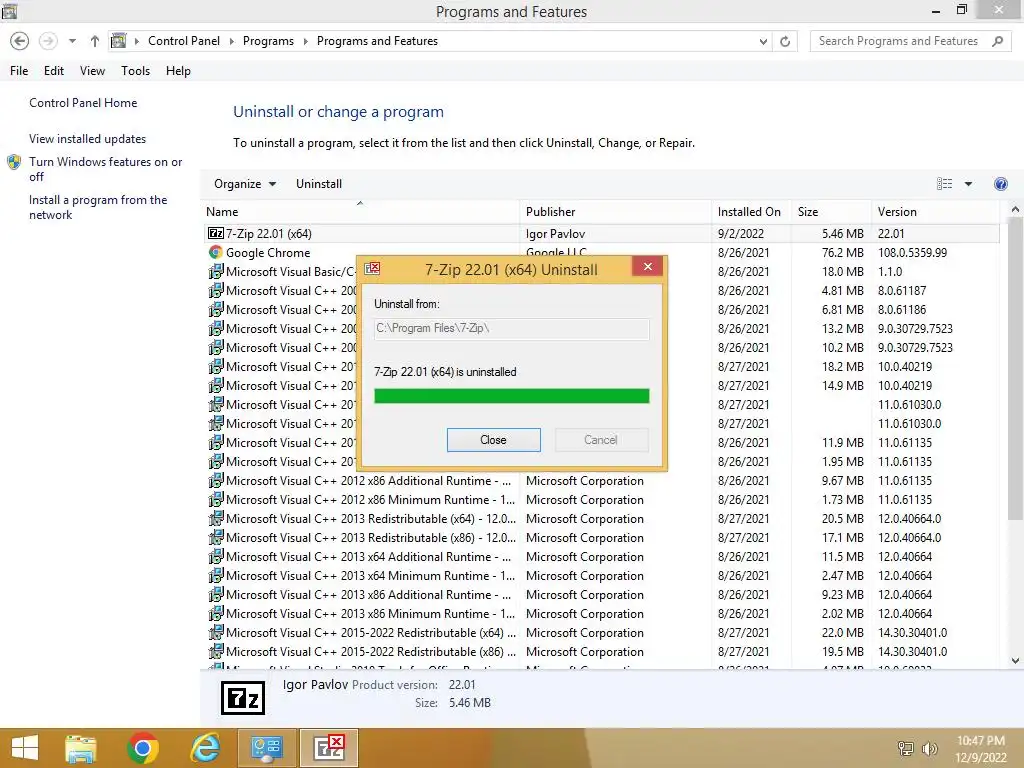Select the 7-Zip 22.01 (x64) row
Image resolution: width=1024 pixels, height=768 pixels.
601,233
